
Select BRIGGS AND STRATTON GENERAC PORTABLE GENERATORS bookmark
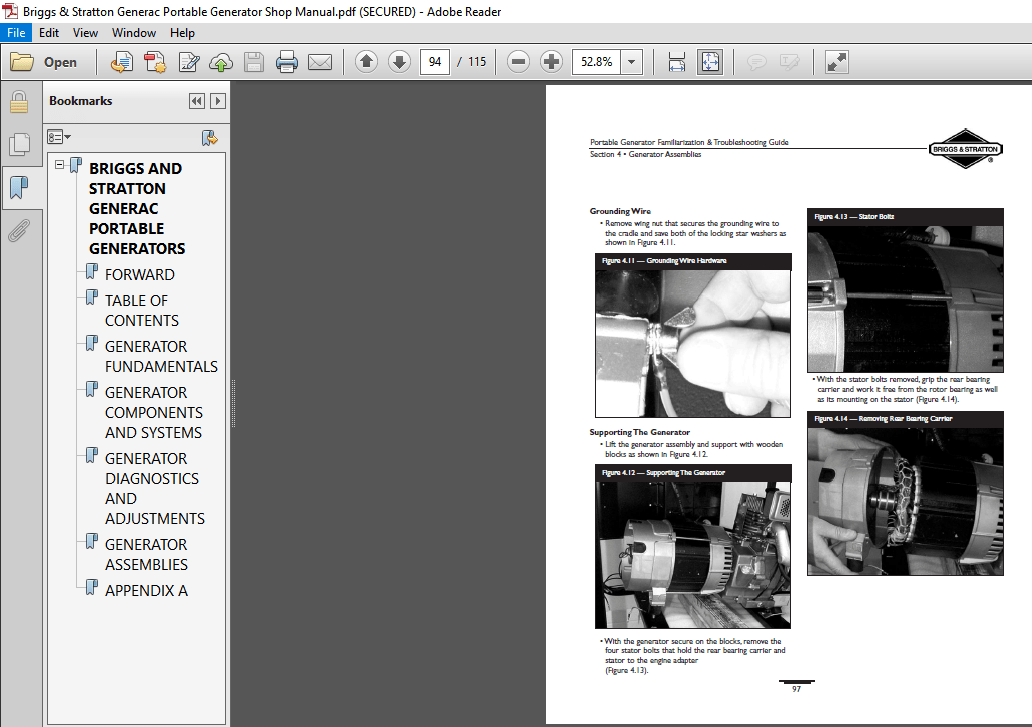pyautogui.click(x=137, y=209)
